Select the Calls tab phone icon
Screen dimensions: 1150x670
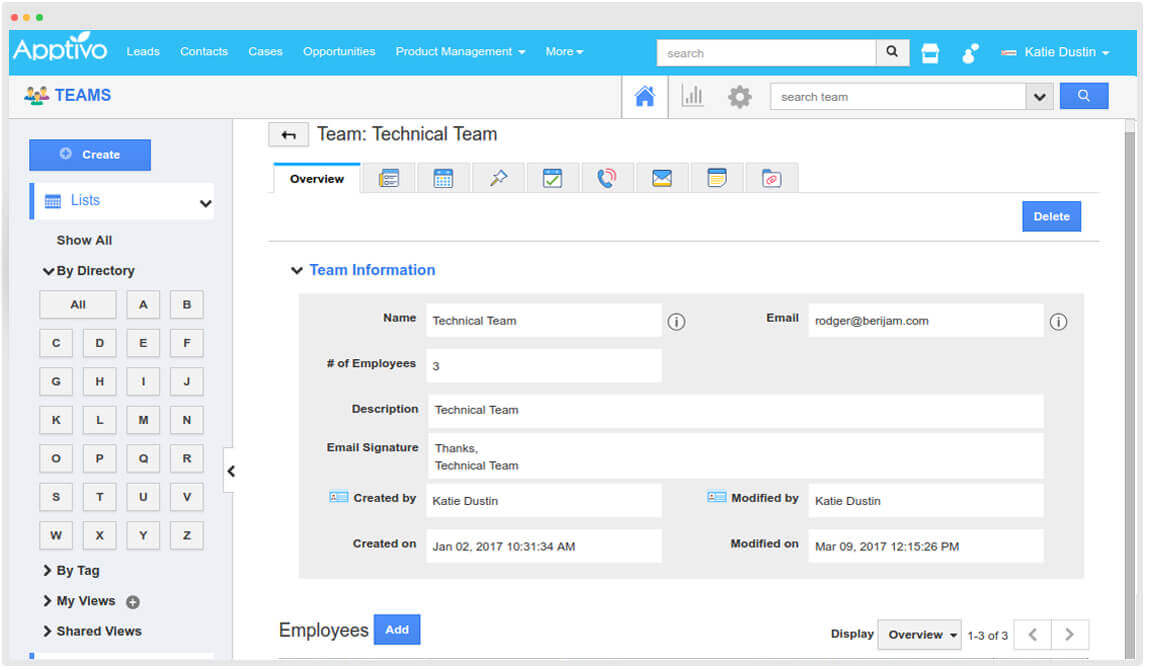(608, 176)
